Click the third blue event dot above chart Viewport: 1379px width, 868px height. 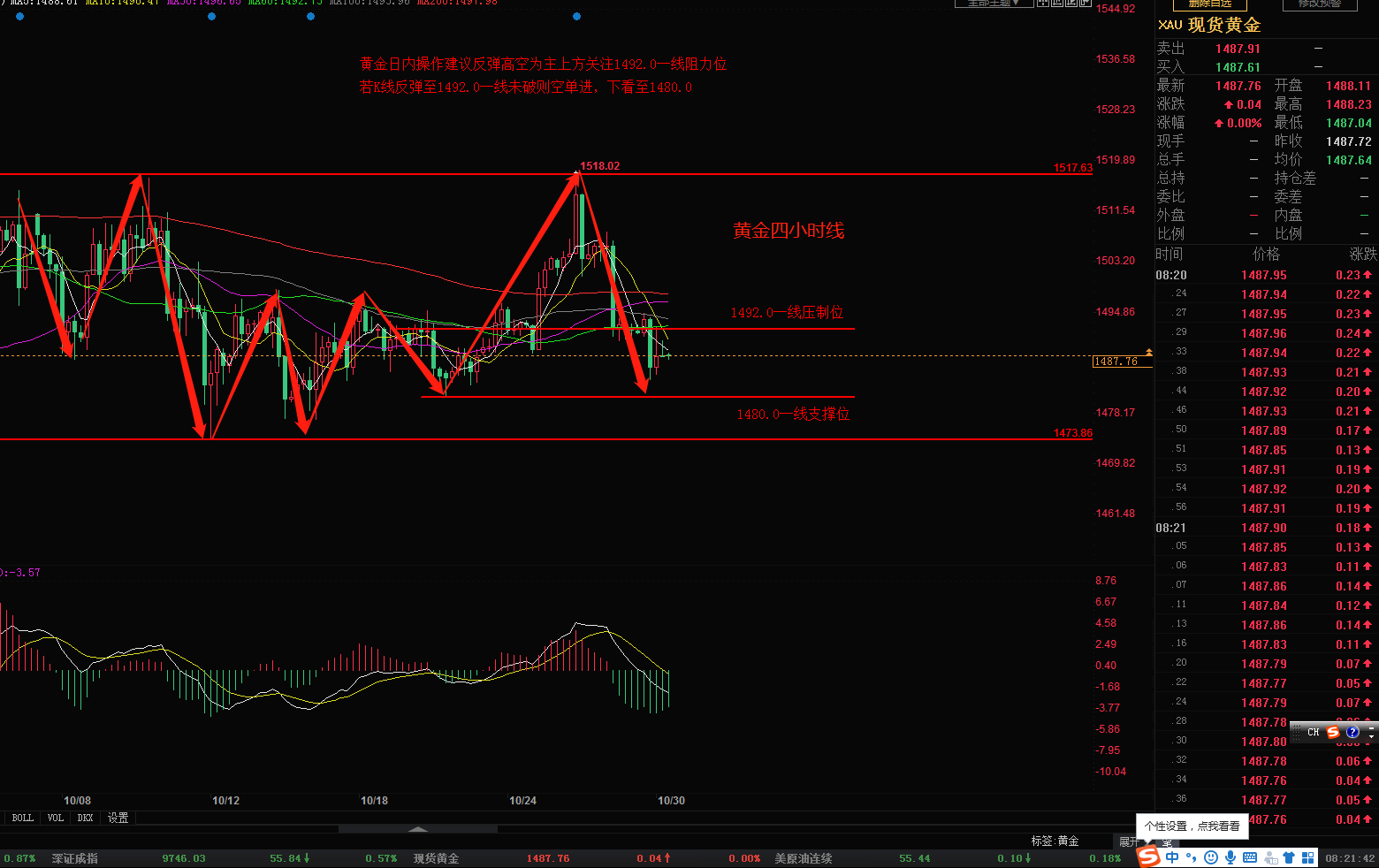(310, 16)
